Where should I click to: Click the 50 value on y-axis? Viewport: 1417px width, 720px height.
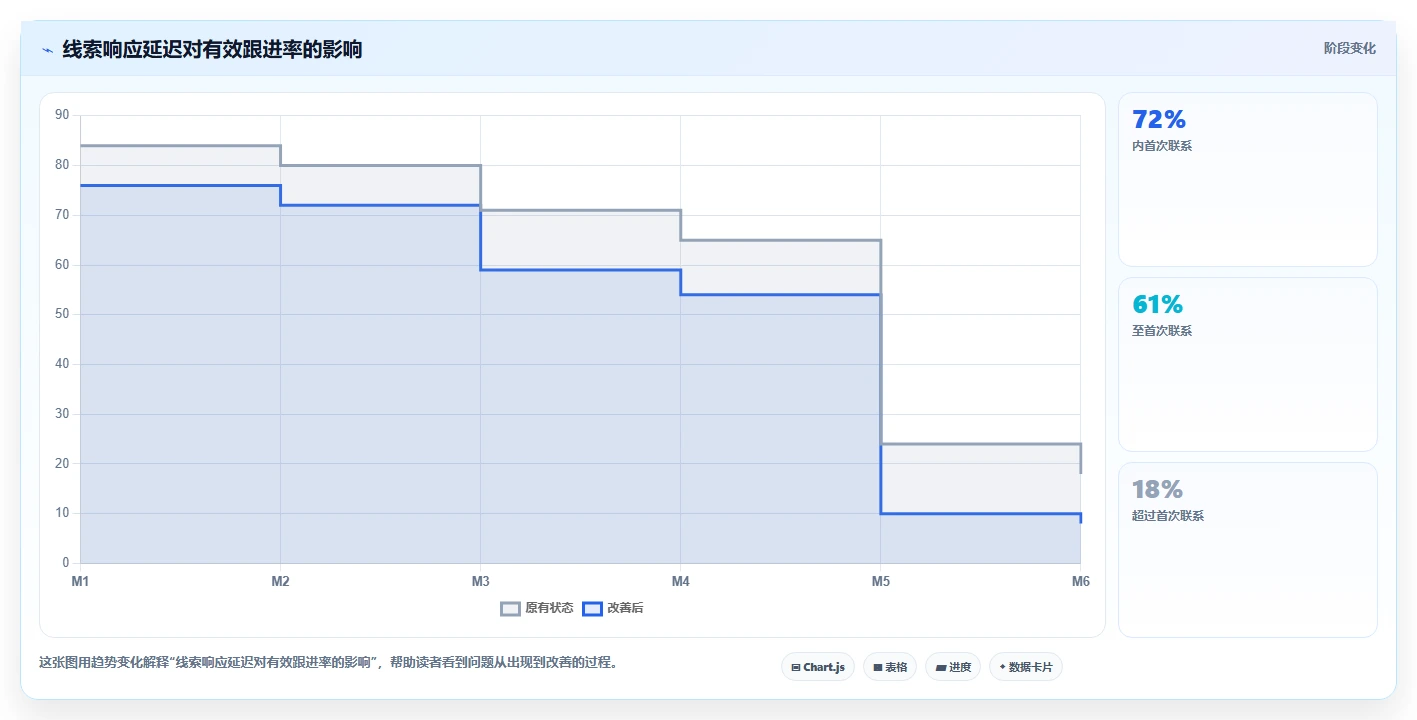pos(62,314)
